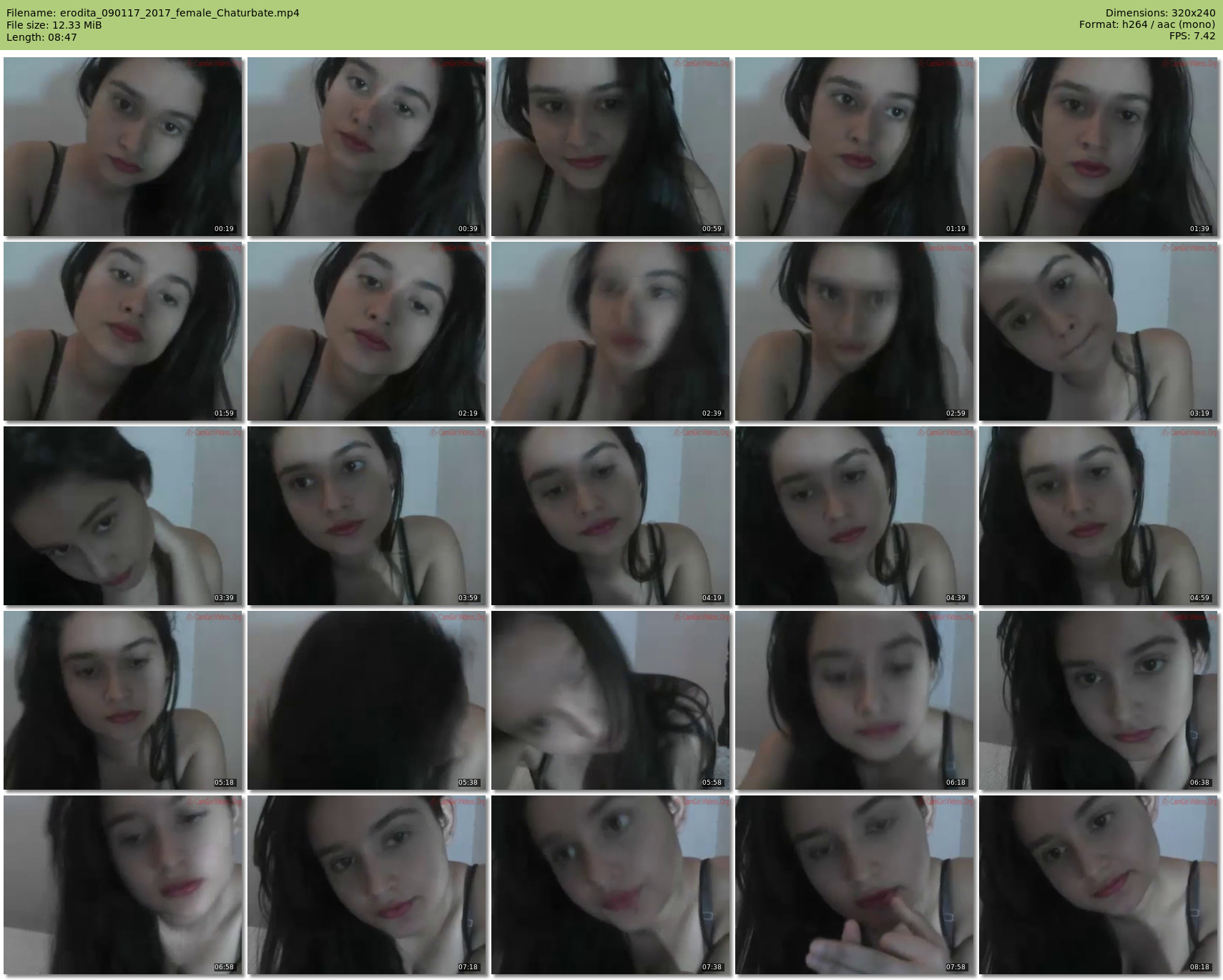Click the "Length: 08:47" text
The width and height of the screenshot is (1223, 980).
pyautogui.click(x=41, y=37)
